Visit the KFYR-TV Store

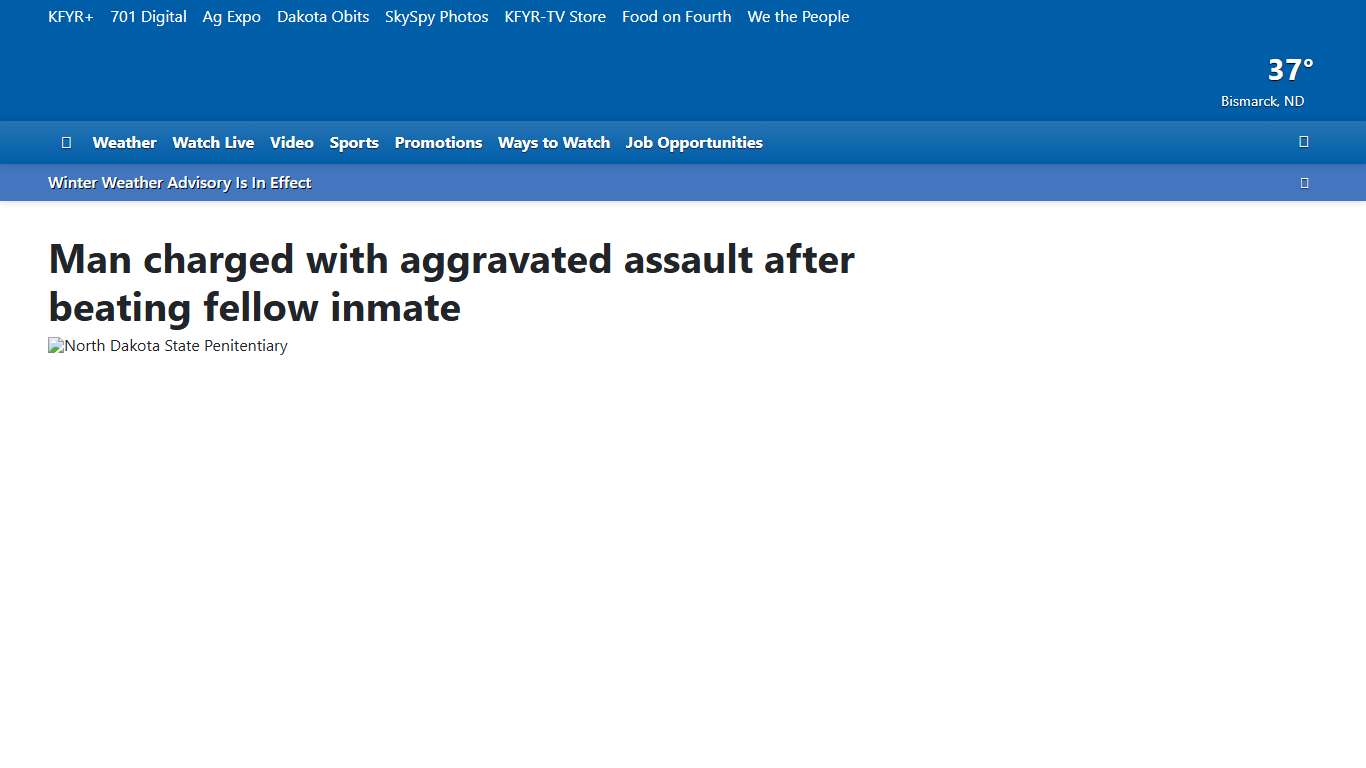[x=555, y=16]
